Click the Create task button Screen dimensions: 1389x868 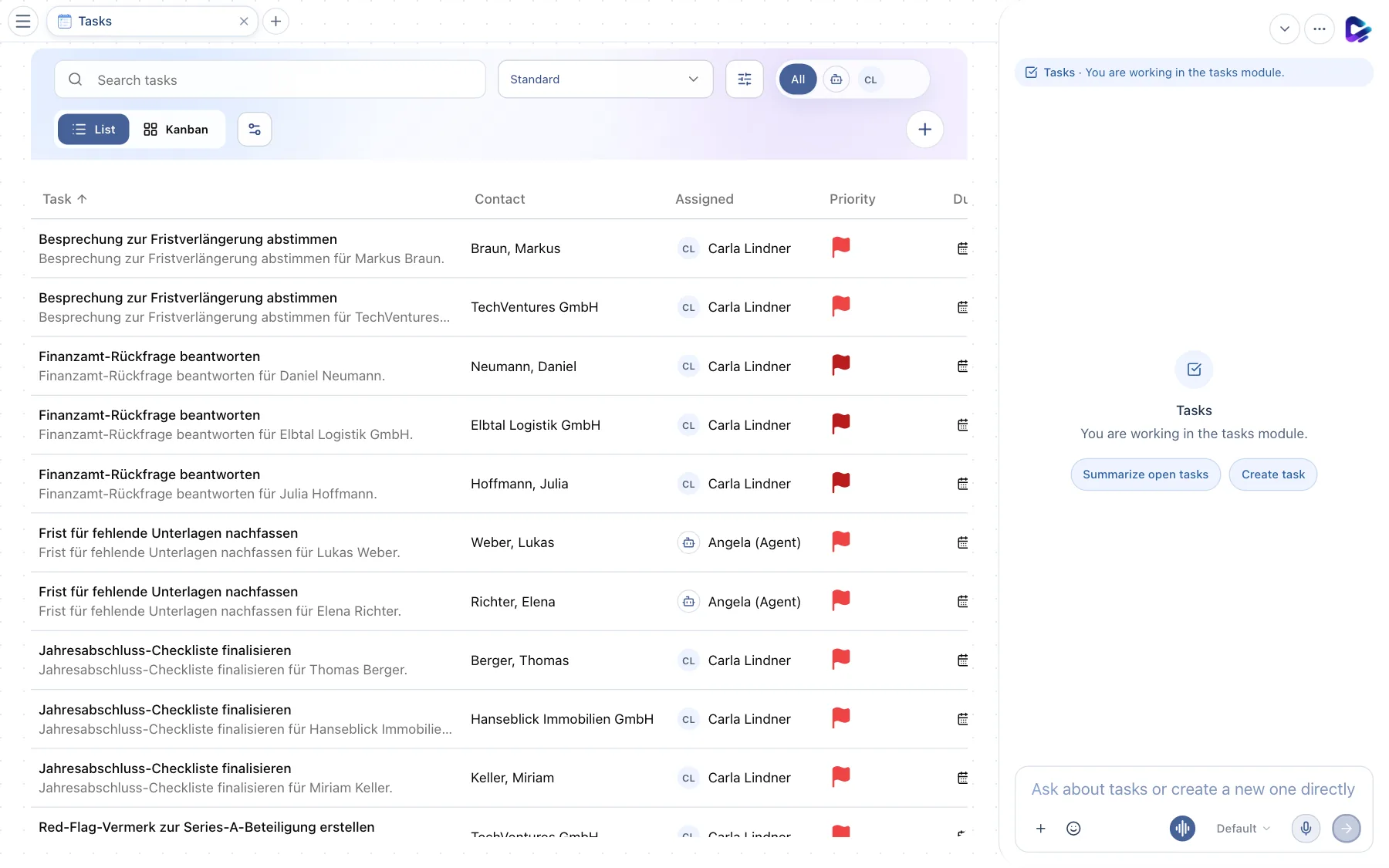point(1273,475)
